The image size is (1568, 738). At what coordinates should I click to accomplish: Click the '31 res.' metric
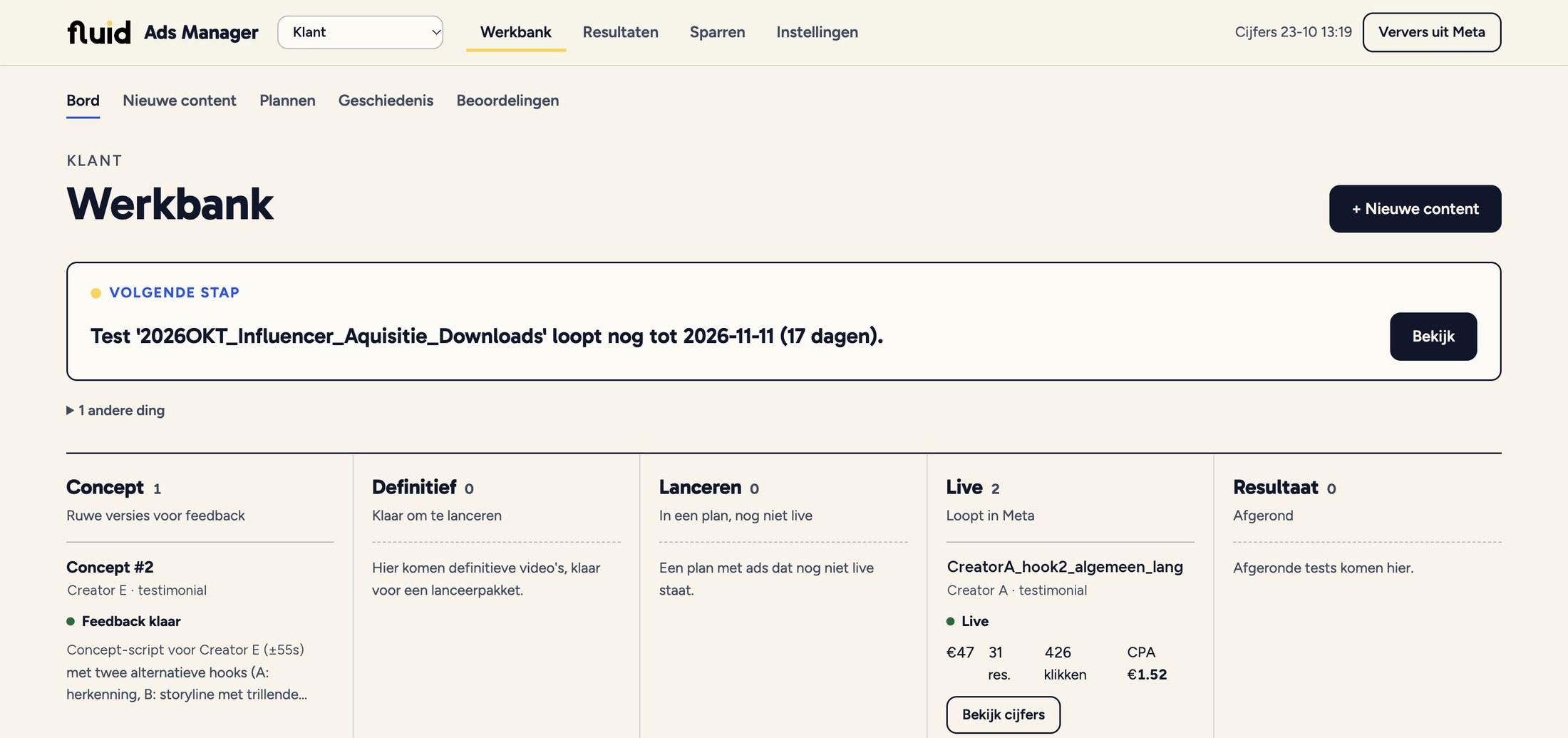(999, 663)
